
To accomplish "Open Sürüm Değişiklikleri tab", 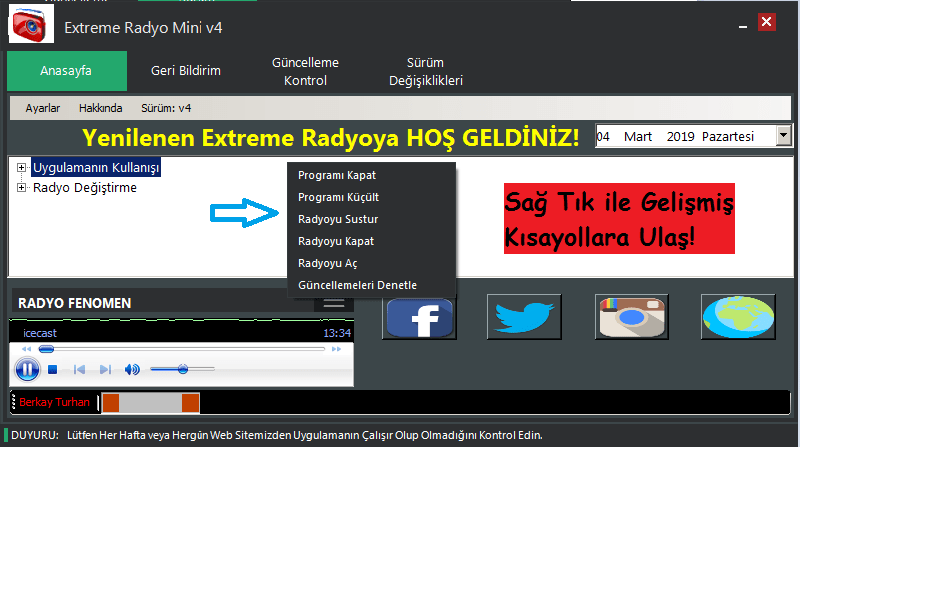I will pos(425,71).
